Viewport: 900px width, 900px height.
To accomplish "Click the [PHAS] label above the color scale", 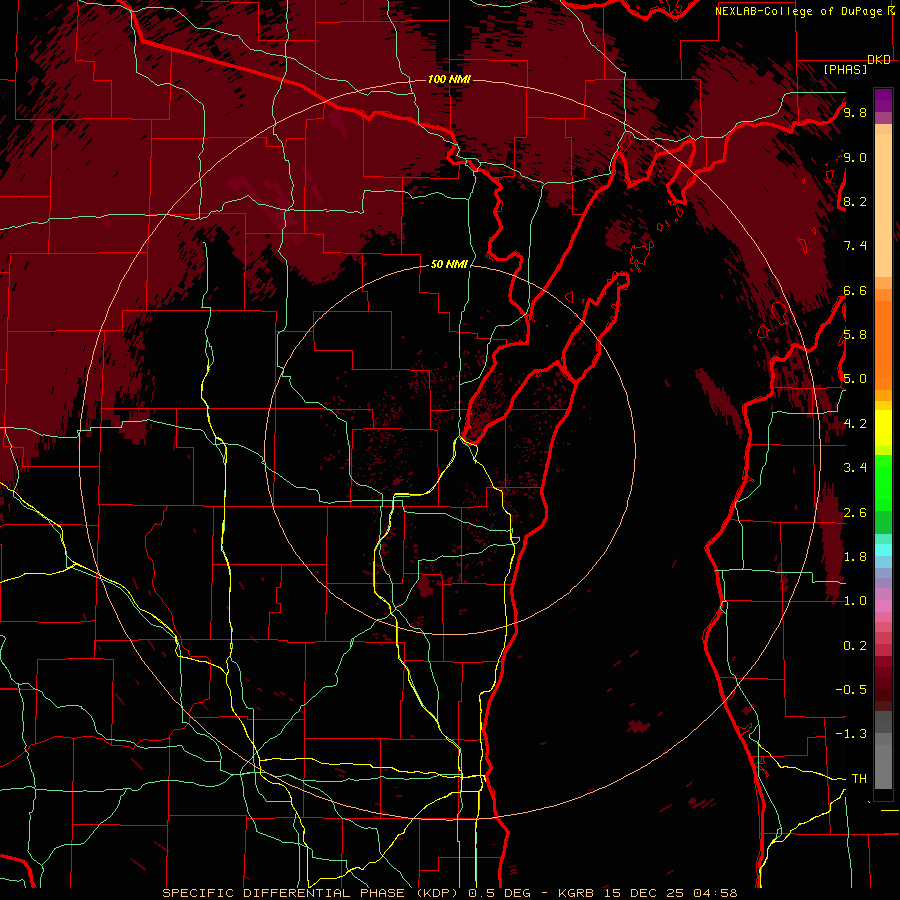I will pos(845,70).
